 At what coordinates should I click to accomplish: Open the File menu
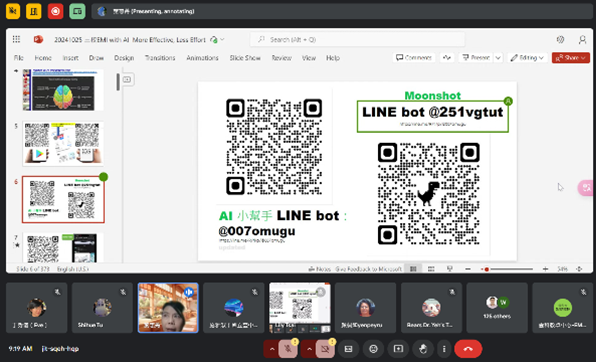(19, 58)
